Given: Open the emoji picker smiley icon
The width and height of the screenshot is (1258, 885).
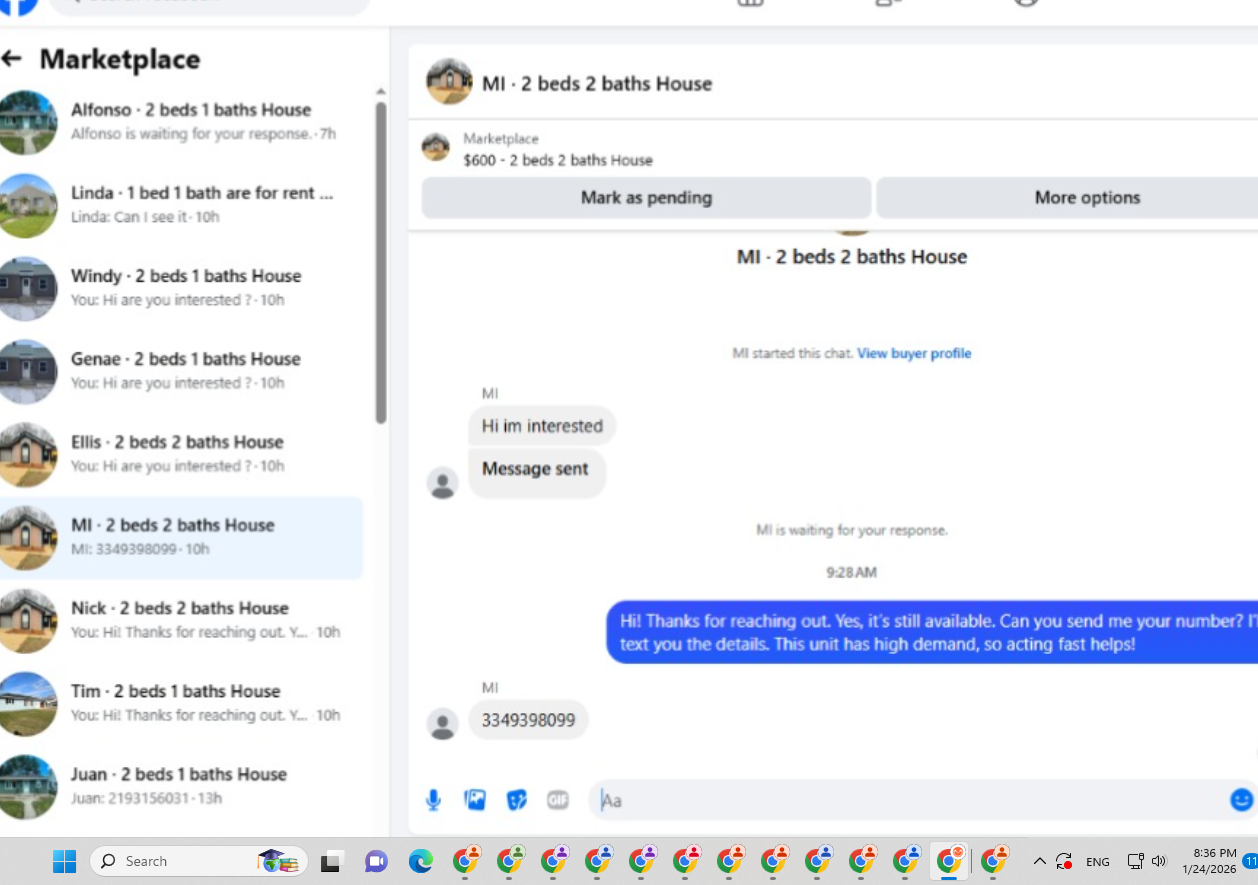Looking at the screenshot, I should [x=1241, y=800].
